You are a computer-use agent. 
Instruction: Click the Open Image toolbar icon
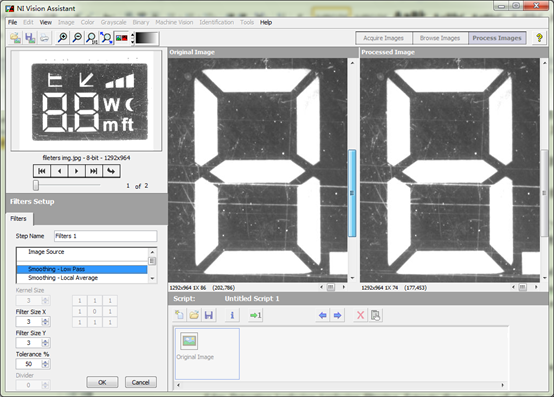pyautogui.click(x=15, y=38)
